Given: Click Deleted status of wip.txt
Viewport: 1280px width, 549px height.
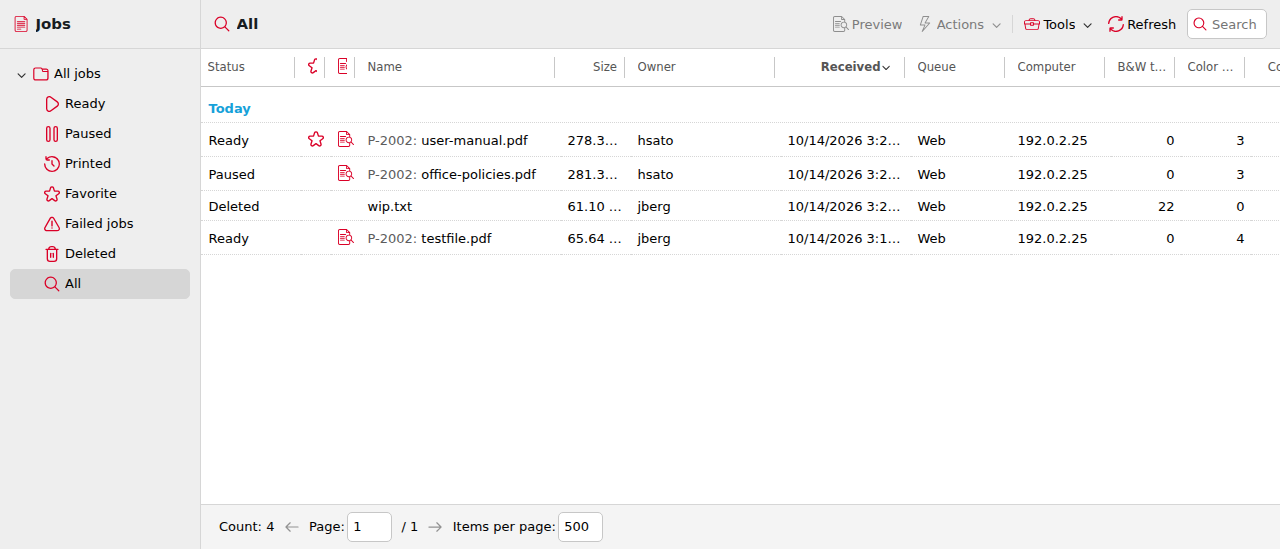Looking at the screenshot, I should pos(234,207).
